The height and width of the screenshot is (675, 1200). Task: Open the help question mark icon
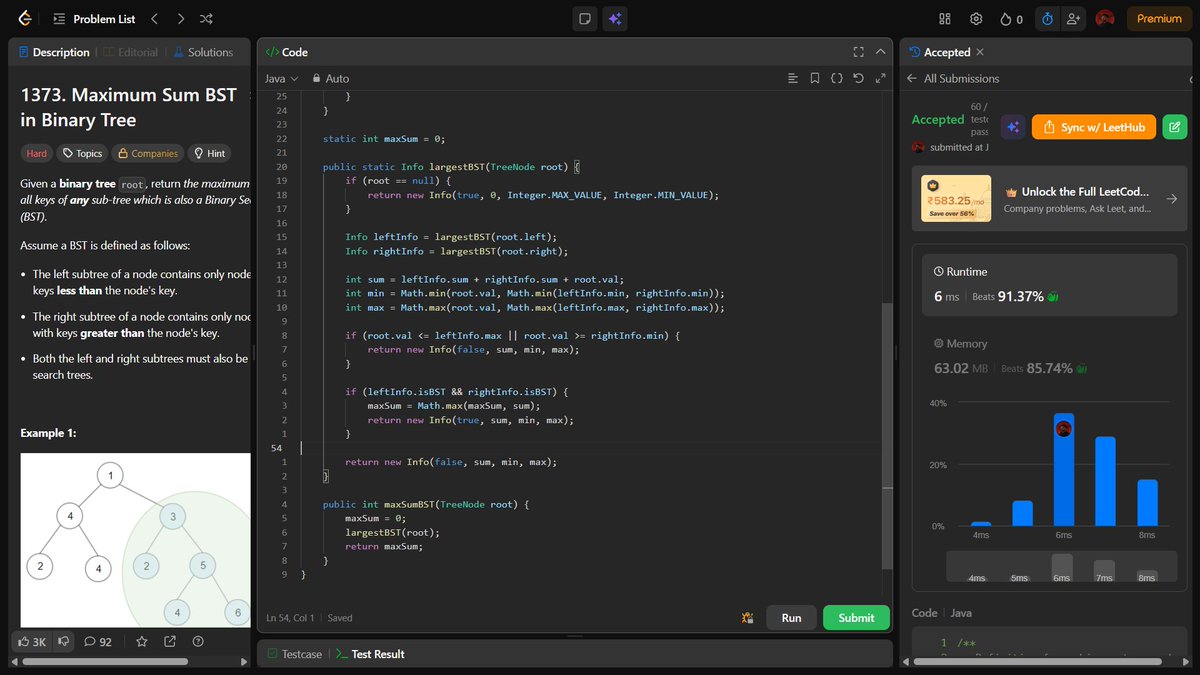198,641
